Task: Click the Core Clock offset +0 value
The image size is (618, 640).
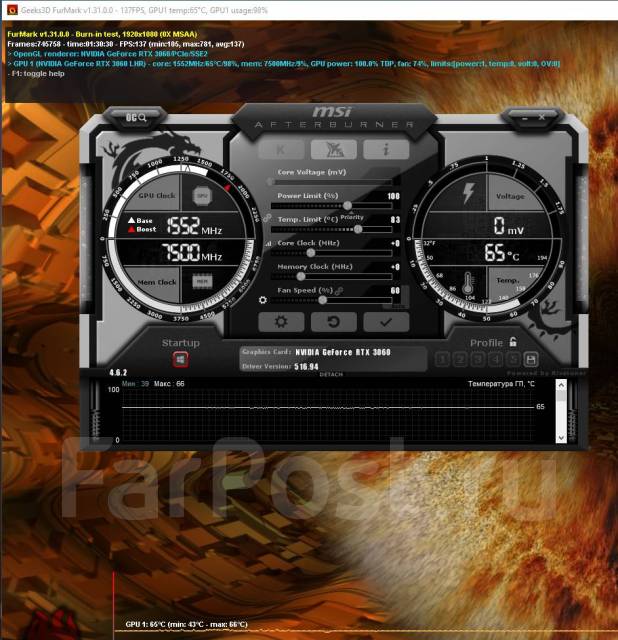Action: coord(396,243)
